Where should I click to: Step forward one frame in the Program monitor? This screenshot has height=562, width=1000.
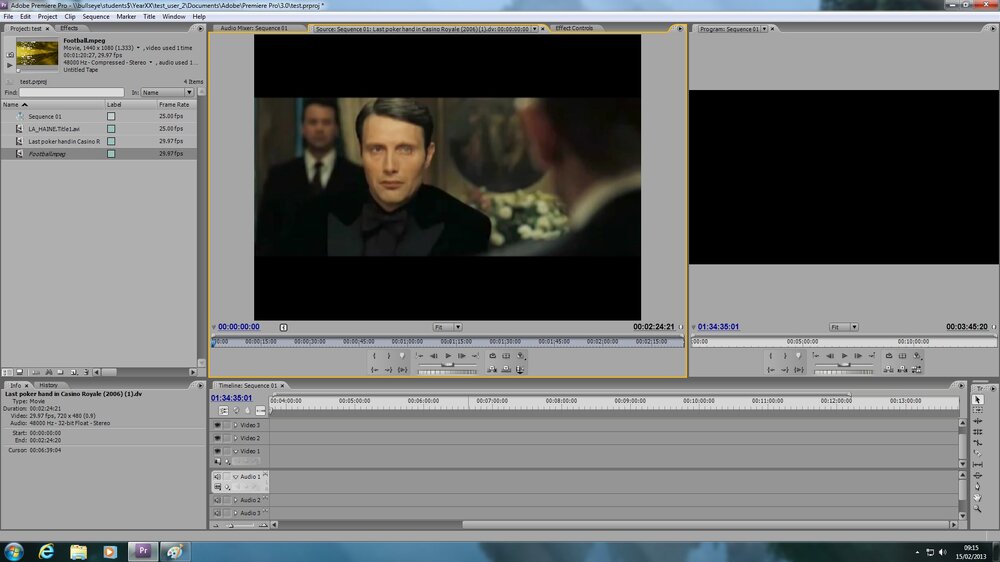(858, 356)
